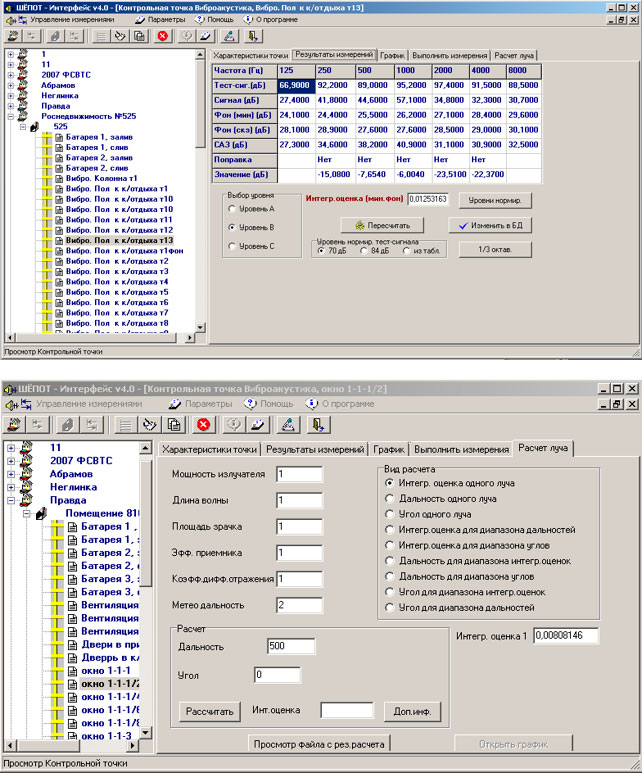The width and height of the screenshot is (642, 773).
Task: Click the paperclip tag icon in lower window toolbar
Action: tap(68, 424)
